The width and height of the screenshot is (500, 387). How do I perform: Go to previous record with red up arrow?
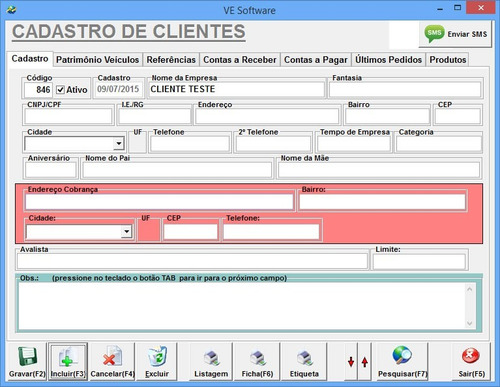(x=365, y=362)
